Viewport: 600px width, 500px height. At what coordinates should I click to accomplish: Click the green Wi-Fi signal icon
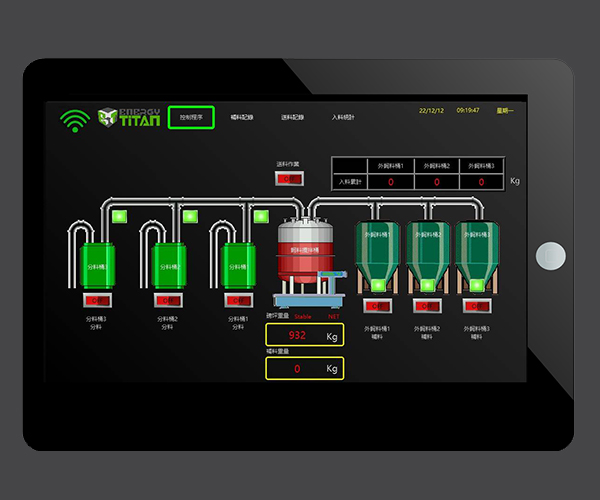coord(74,120)
